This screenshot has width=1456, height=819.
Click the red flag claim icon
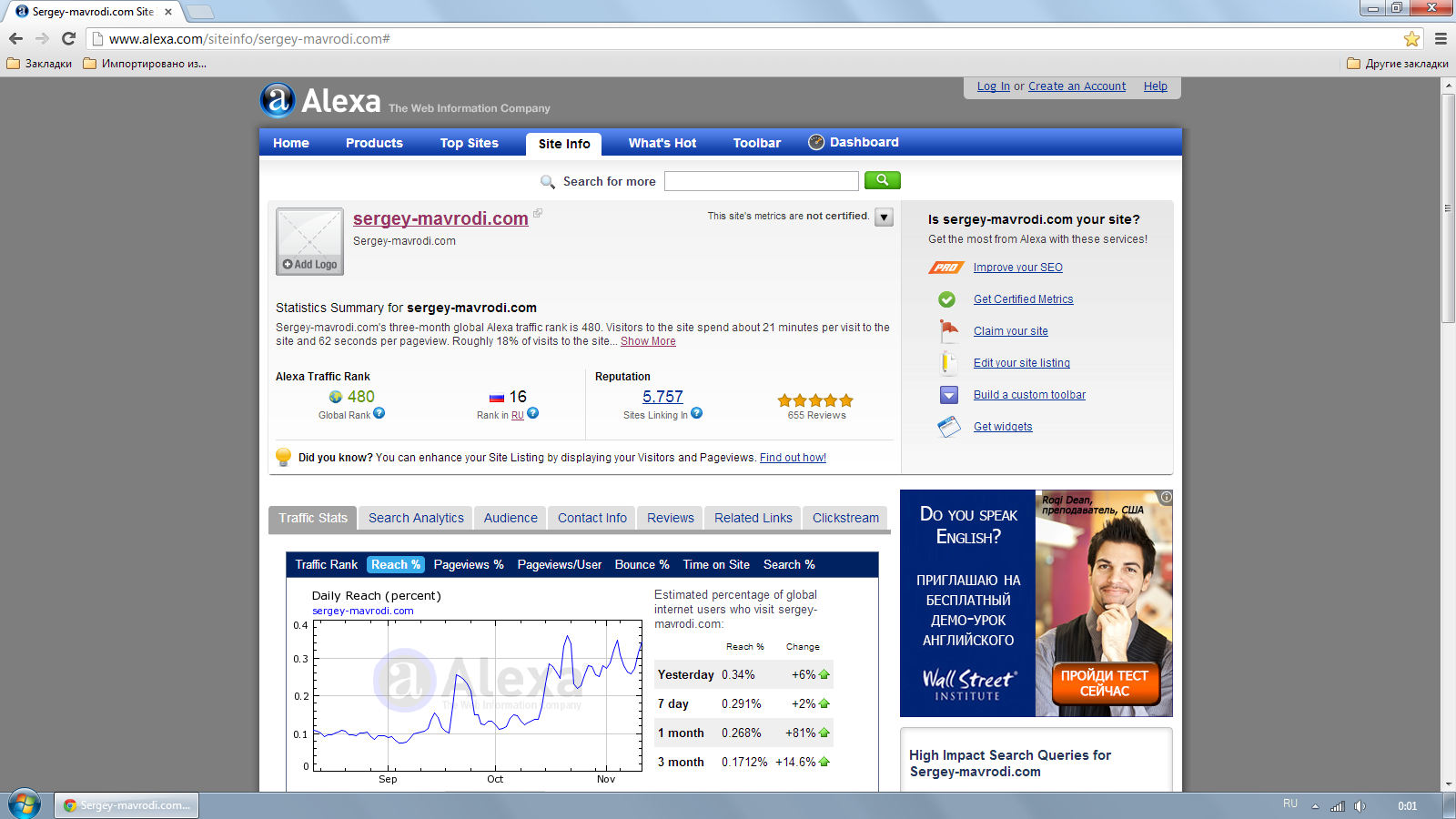[x=949, y=330]
